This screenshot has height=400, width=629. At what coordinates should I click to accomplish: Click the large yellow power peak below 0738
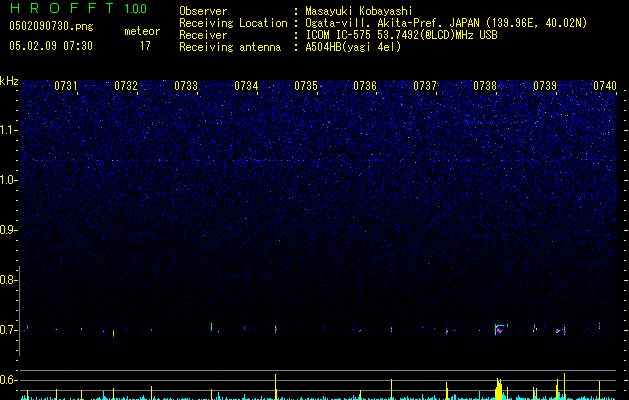pyautogui.click(x=499, y=388)
